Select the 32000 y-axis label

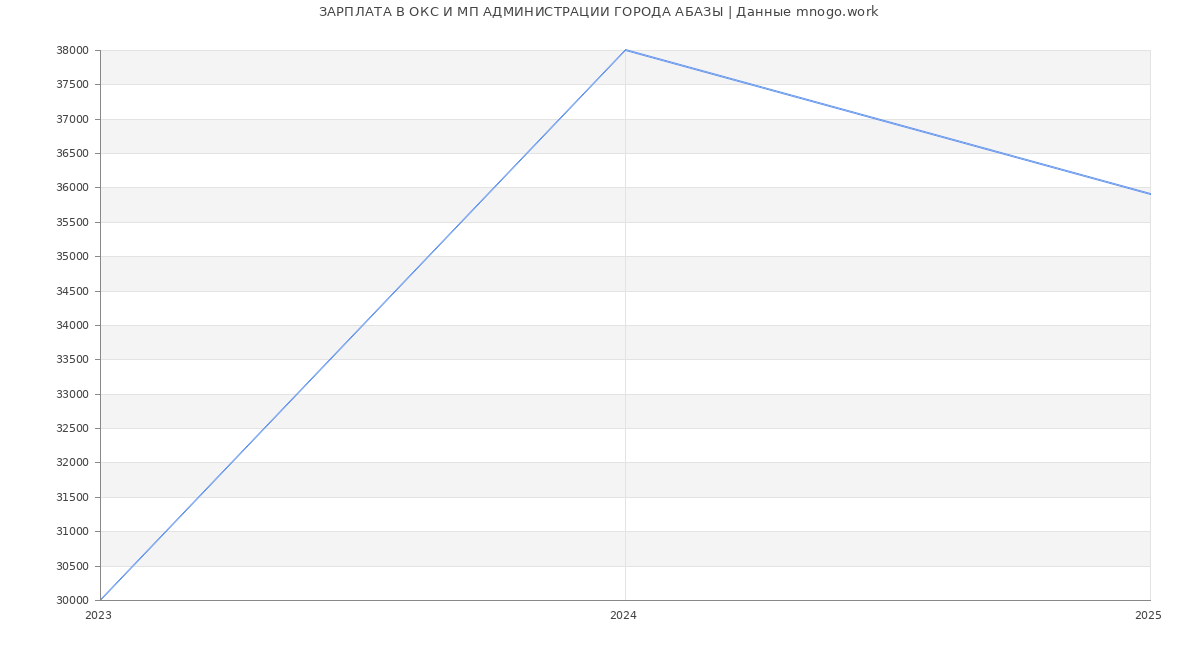click(x=72, y=462)
